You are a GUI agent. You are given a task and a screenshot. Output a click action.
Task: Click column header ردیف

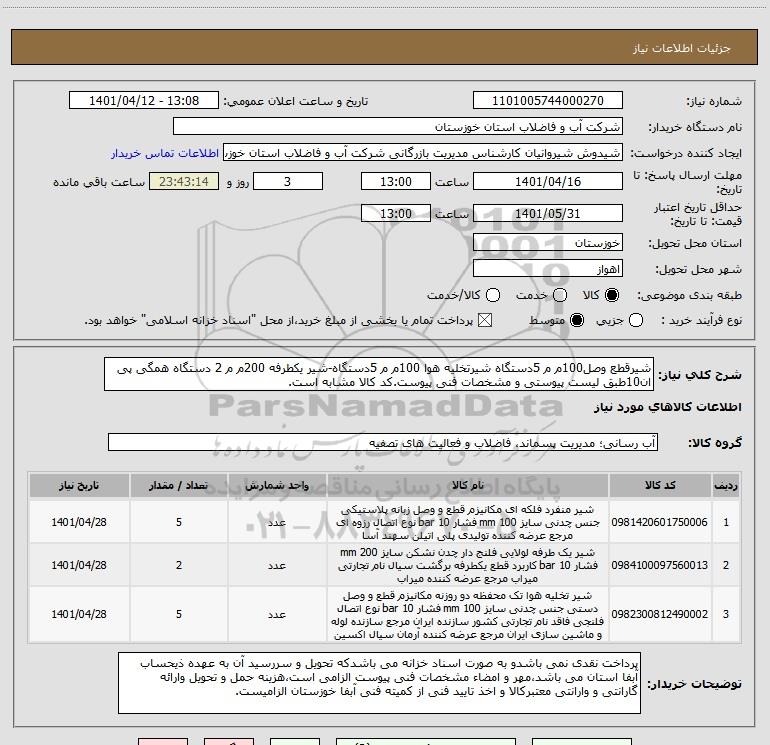[726, 485]
